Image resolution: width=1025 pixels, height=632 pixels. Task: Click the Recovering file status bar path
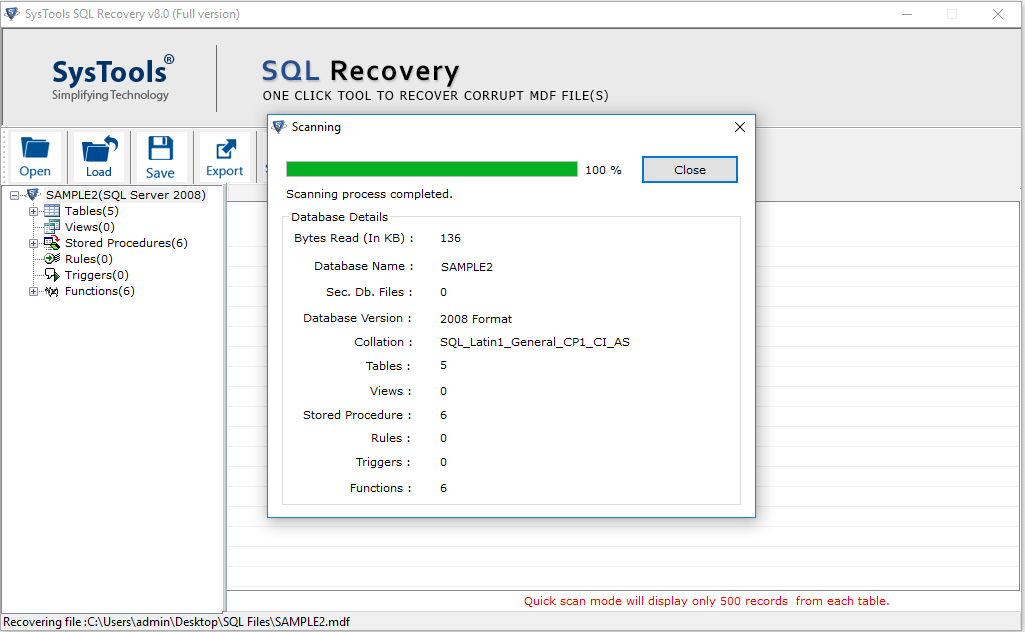(176, 622)
